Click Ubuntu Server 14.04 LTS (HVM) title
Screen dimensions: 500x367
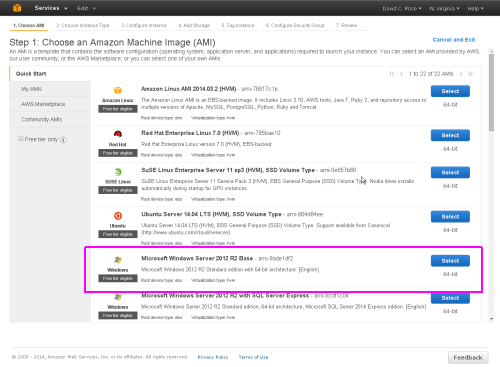tap(211, 214)
